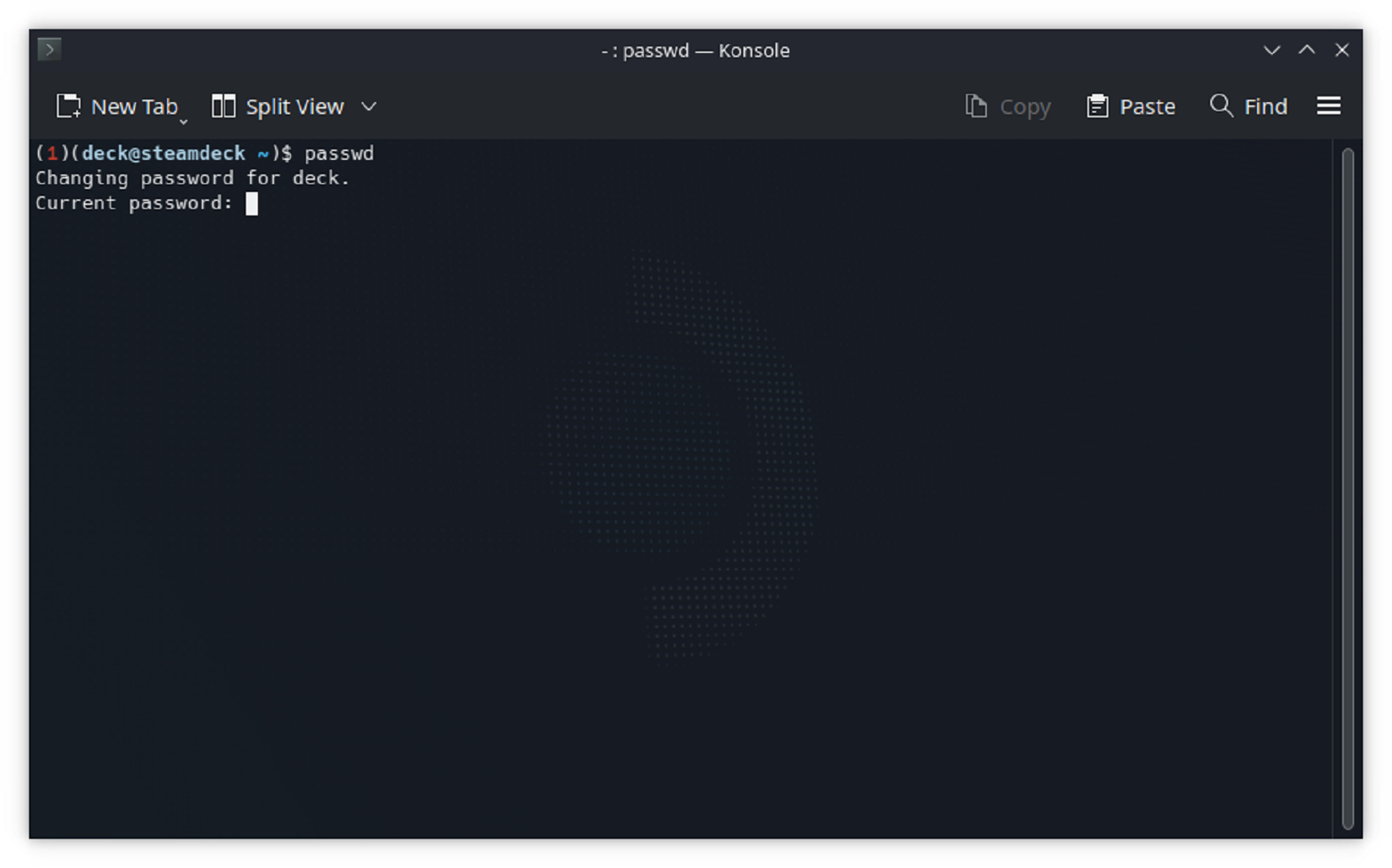Click the terminal vertical scrollbar
1392x868 pixels.
click(1347, 488)
